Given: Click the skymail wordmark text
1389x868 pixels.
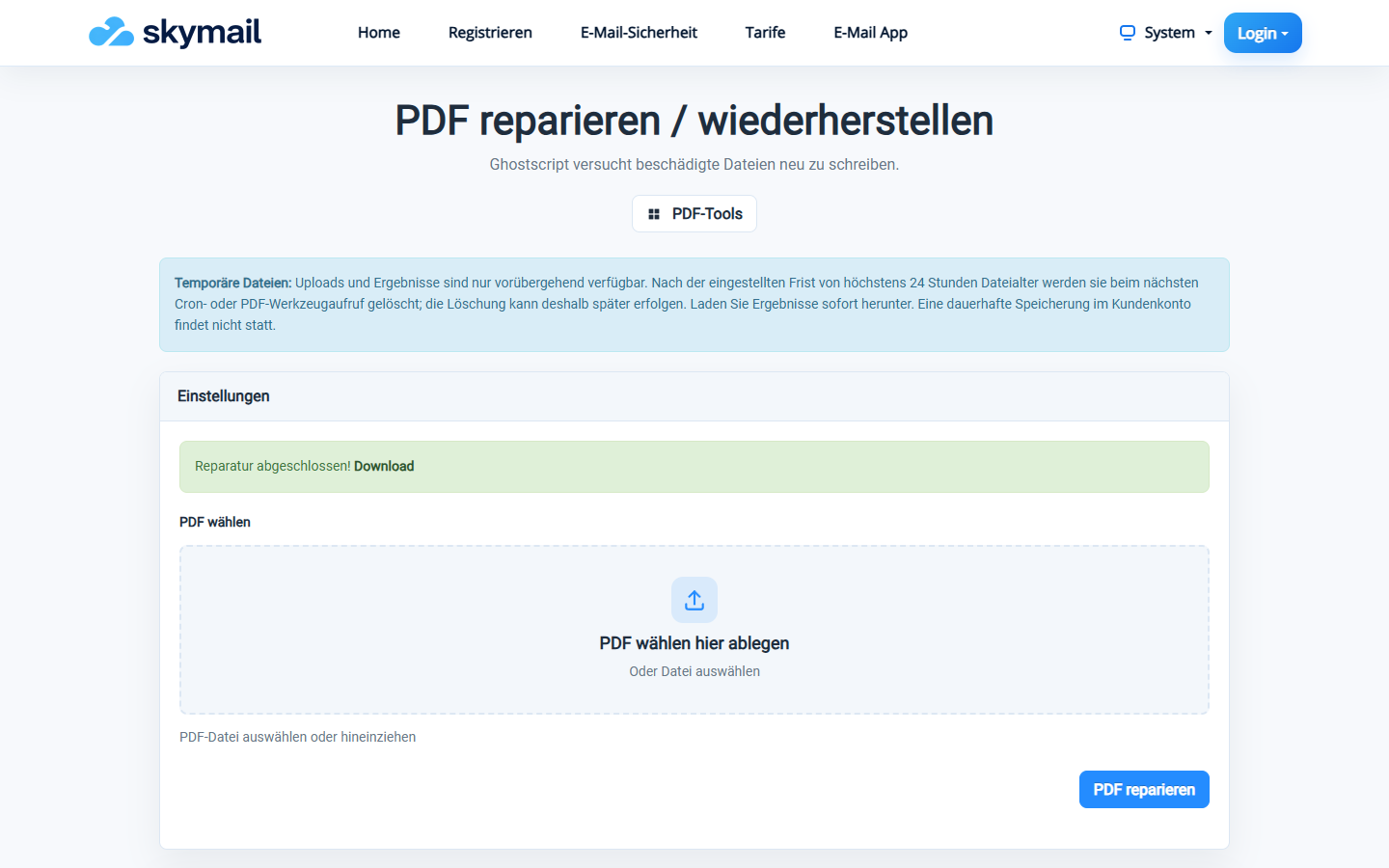Looking at the screenshot, I should pyautogui.click(x=202, y=32).
